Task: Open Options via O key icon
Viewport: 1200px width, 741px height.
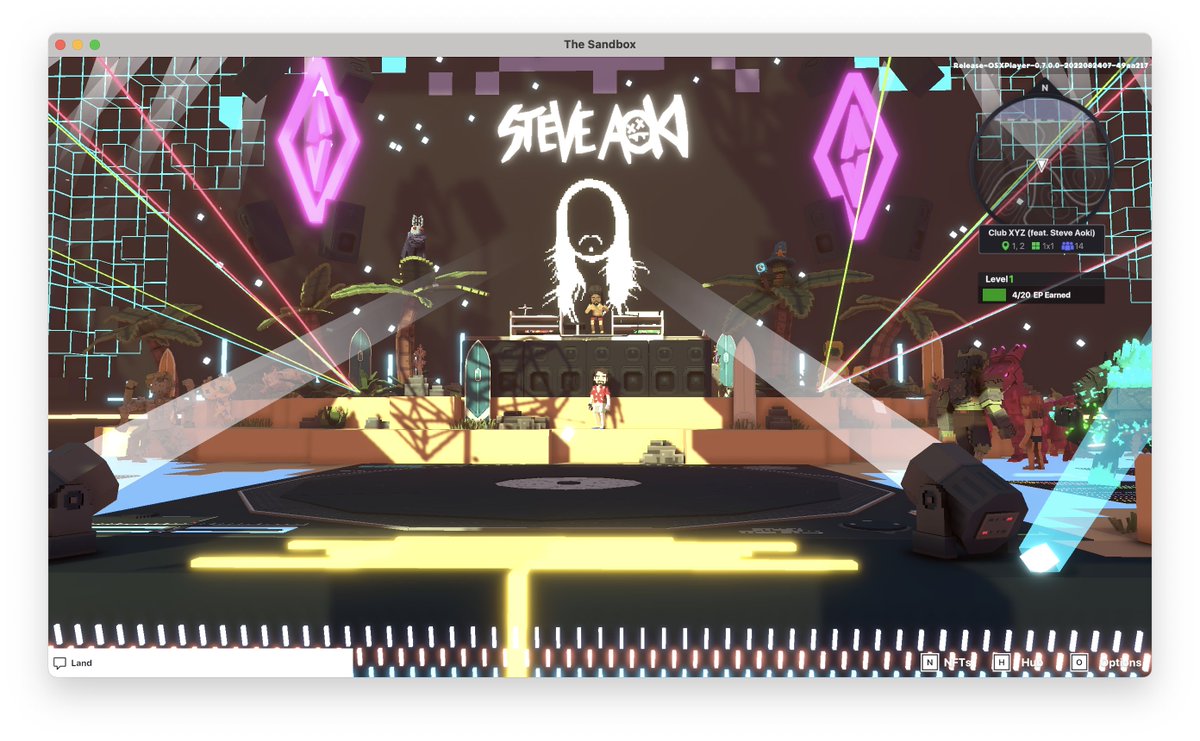Action: click(1079, 662)
